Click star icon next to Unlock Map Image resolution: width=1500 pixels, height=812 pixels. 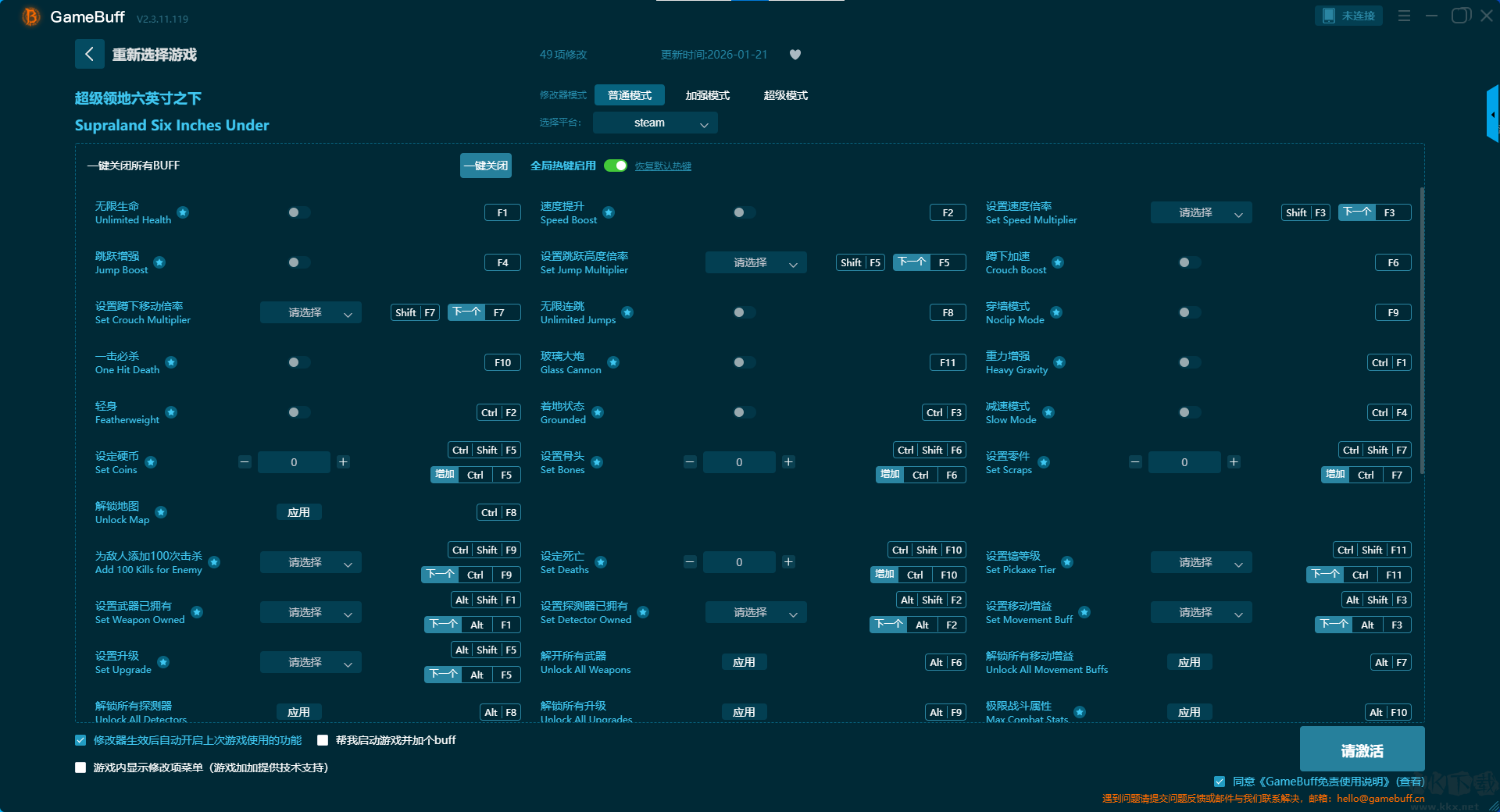[161, 512]
